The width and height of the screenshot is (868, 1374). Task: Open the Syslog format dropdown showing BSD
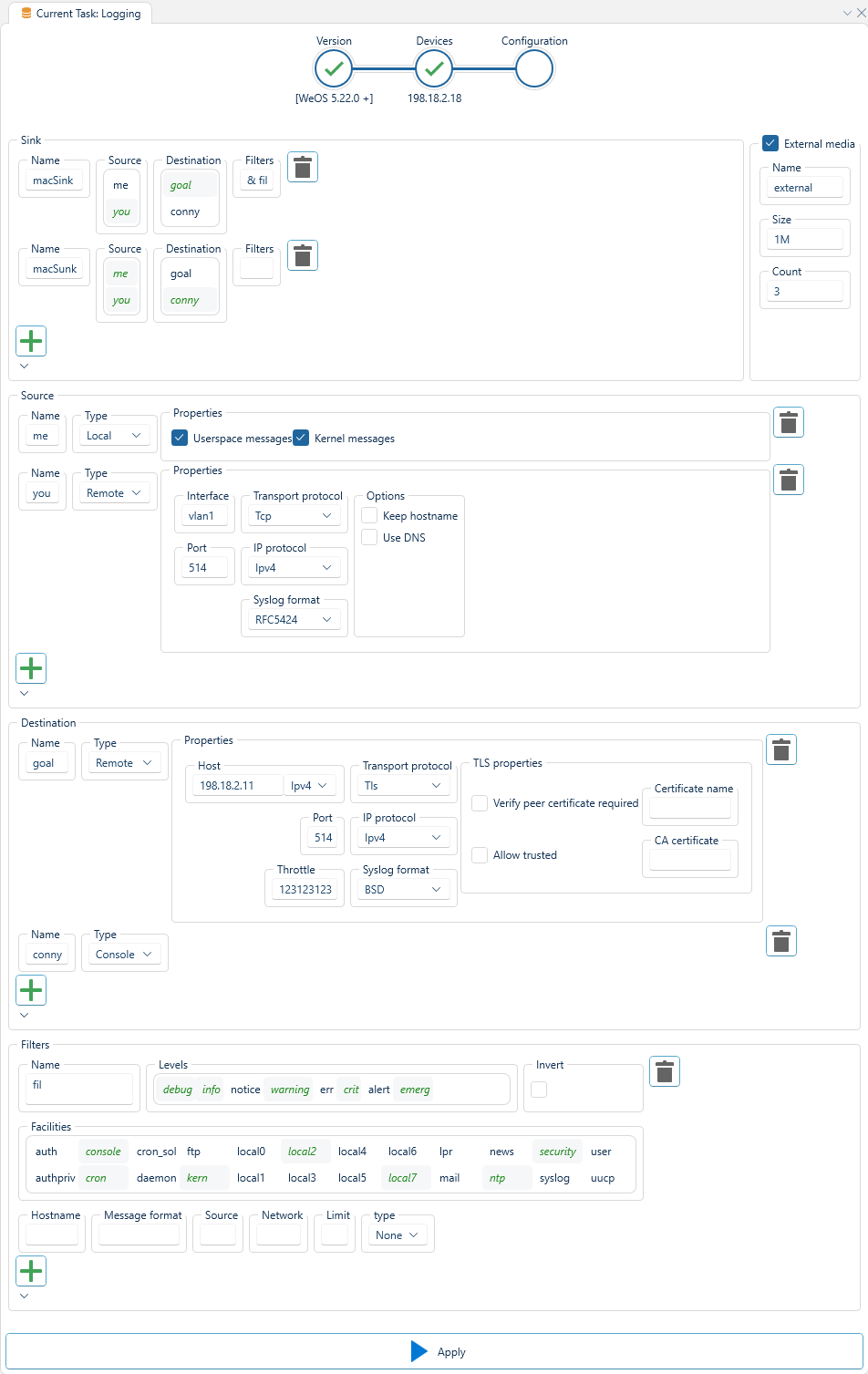(402, 887)
